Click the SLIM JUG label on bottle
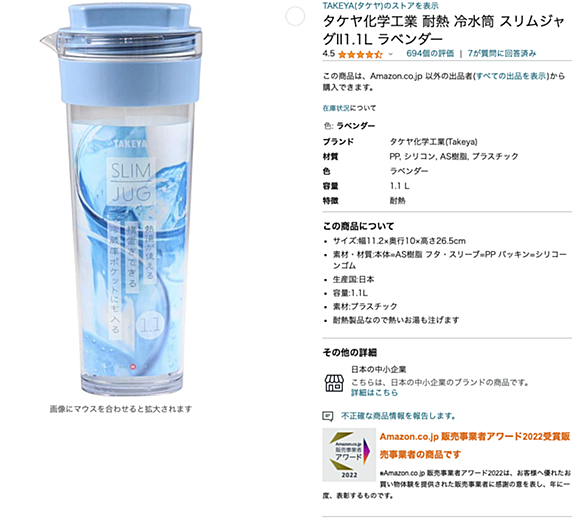Screen dimensions: 586x523 pos(131,182)
